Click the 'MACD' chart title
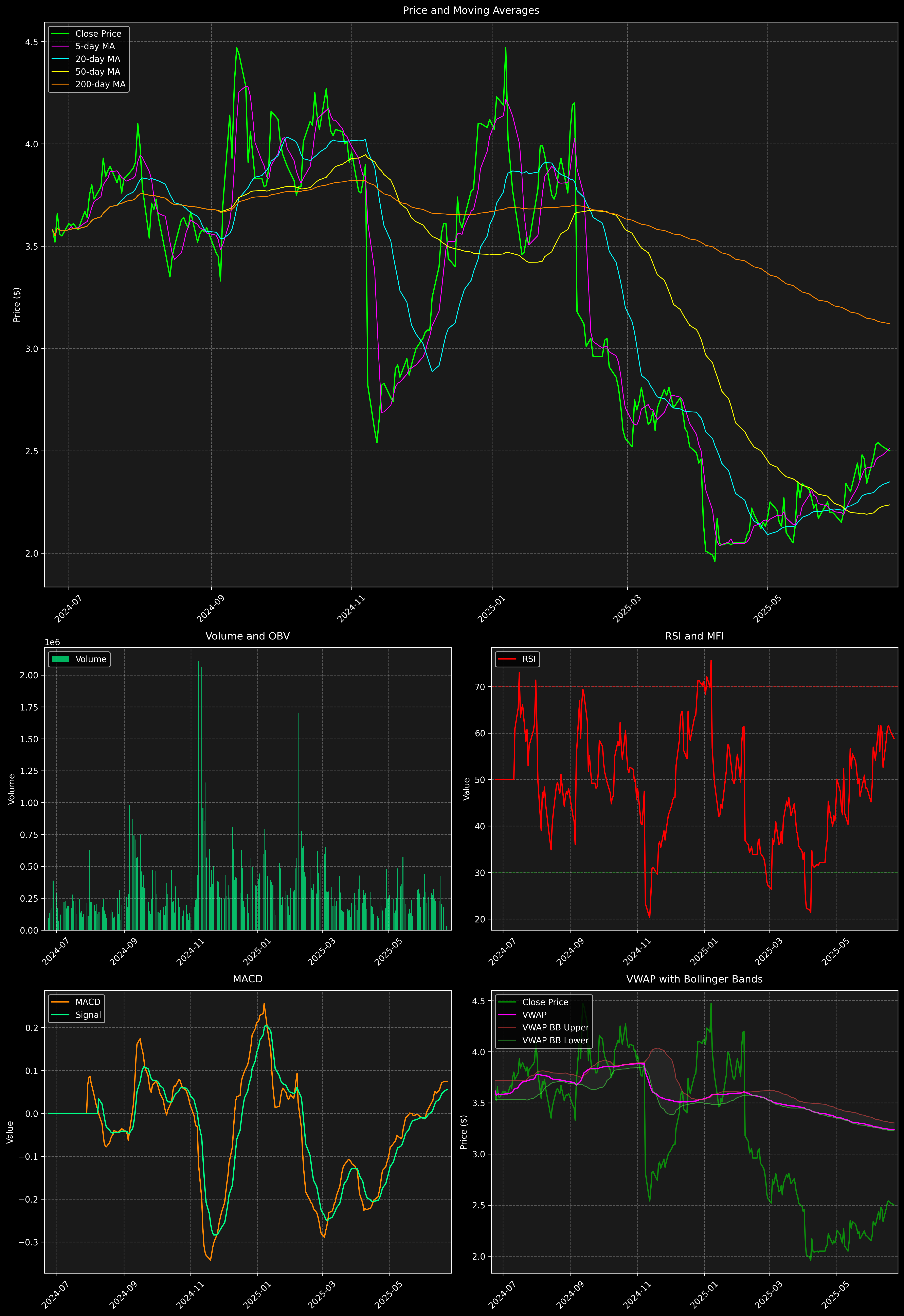The height and width of the screenshot is (1316, 904). [x=248, y=979]
